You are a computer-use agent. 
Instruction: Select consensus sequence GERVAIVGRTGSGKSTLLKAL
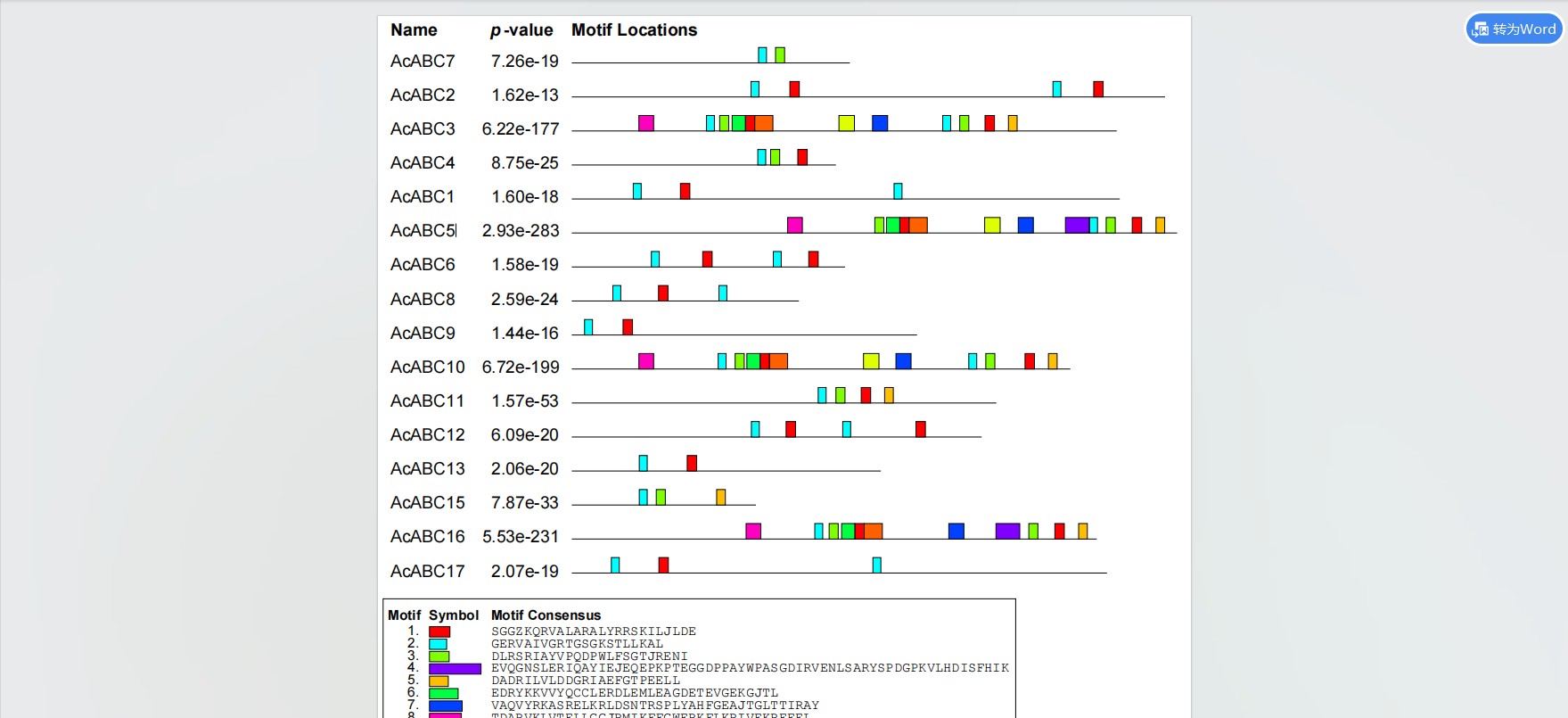[x=578, y=644]
